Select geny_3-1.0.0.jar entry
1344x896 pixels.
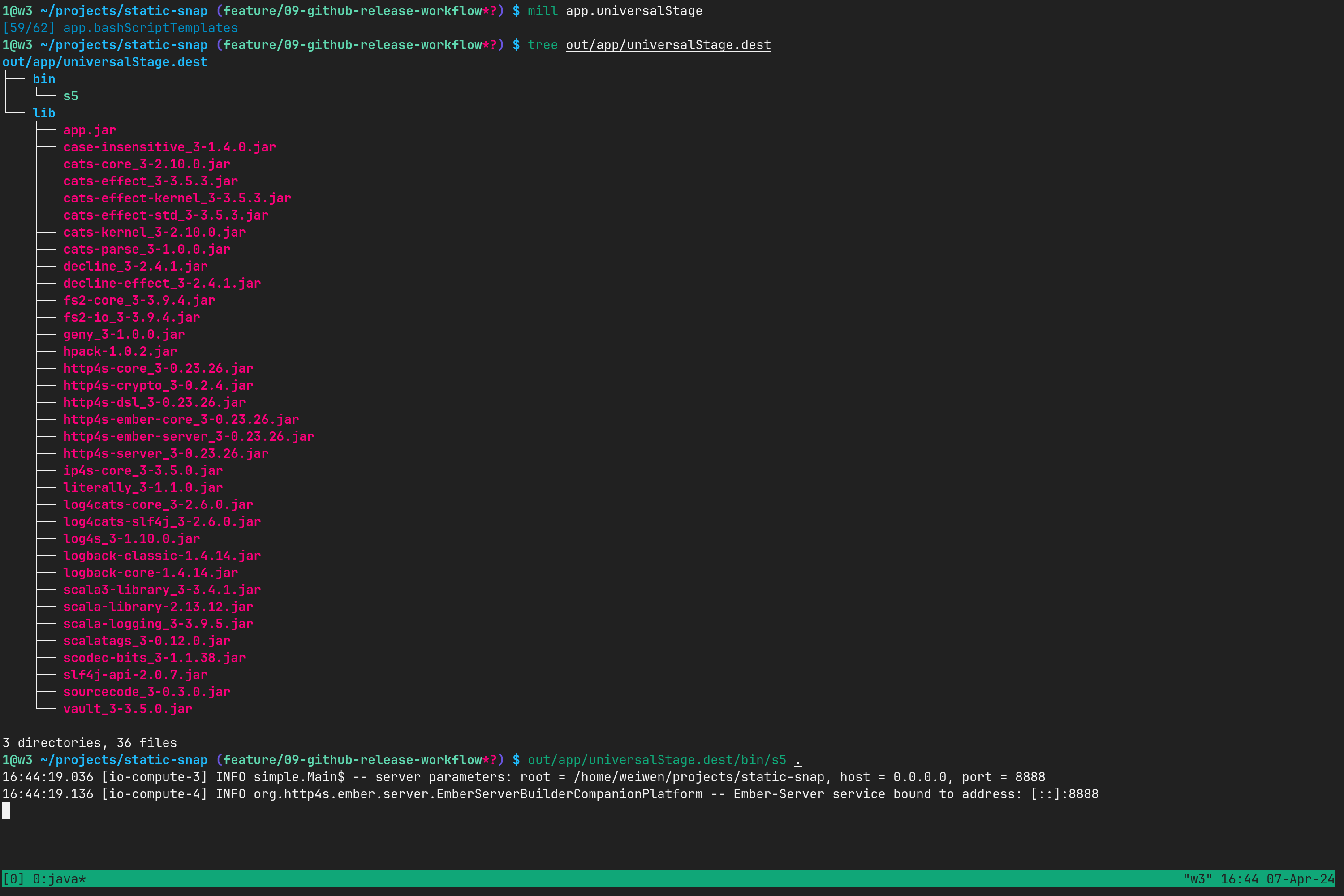pyautogui.click(x=124, y=334)
